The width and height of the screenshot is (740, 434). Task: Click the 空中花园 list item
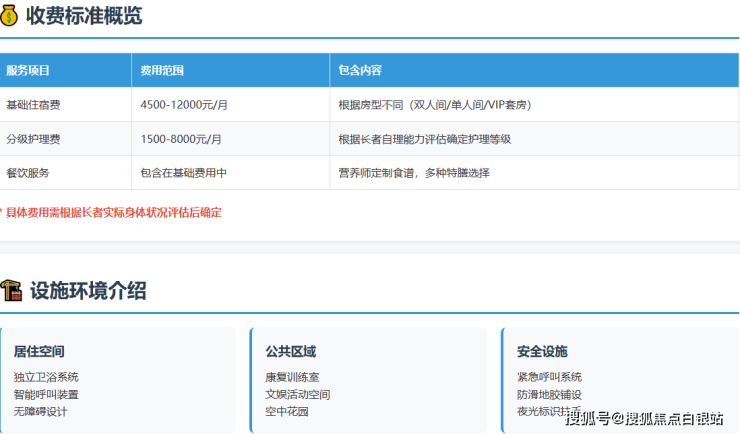pos(287,411)
